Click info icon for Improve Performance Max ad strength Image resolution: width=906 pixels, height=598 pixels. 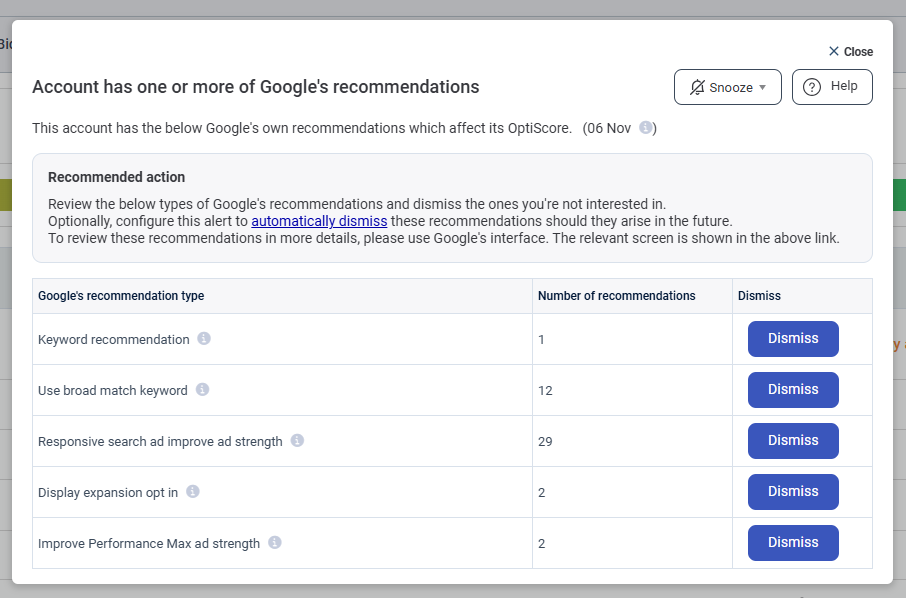(x=275, y=543)
